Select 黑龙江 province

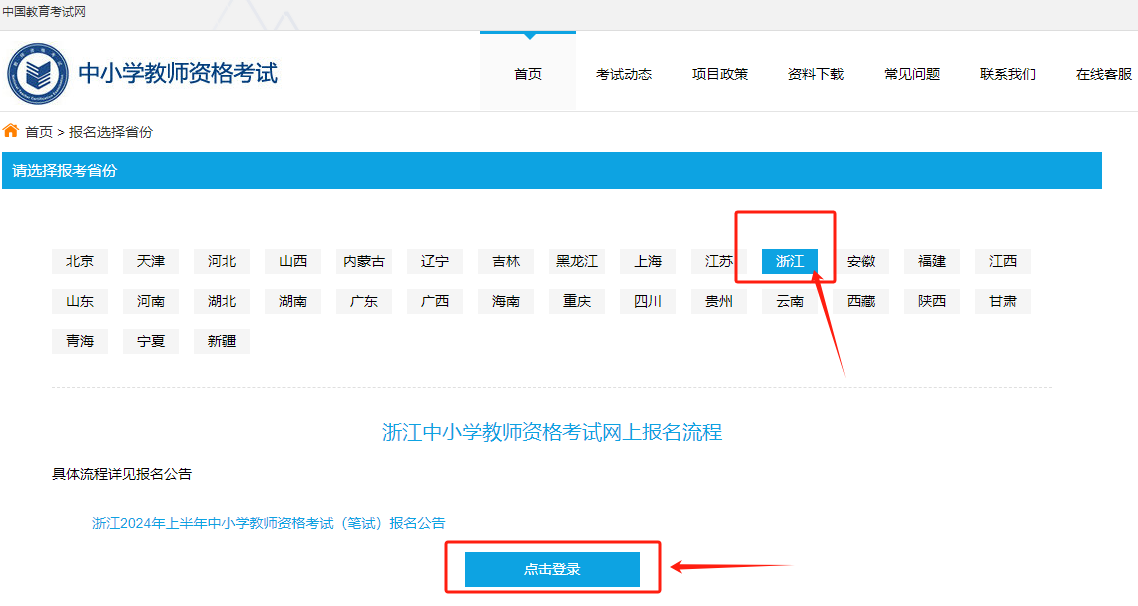tap(576, 261)
